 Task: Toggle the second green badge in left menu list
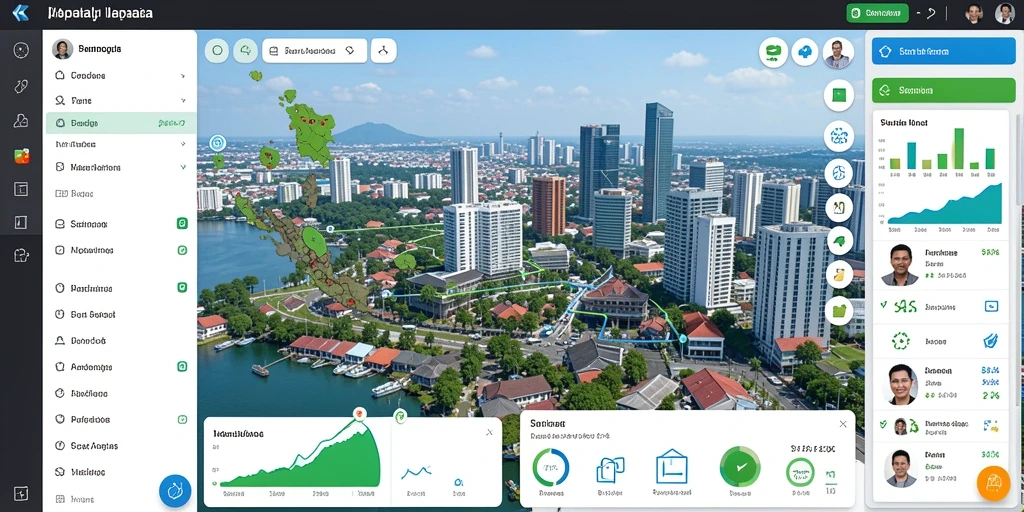182,249
